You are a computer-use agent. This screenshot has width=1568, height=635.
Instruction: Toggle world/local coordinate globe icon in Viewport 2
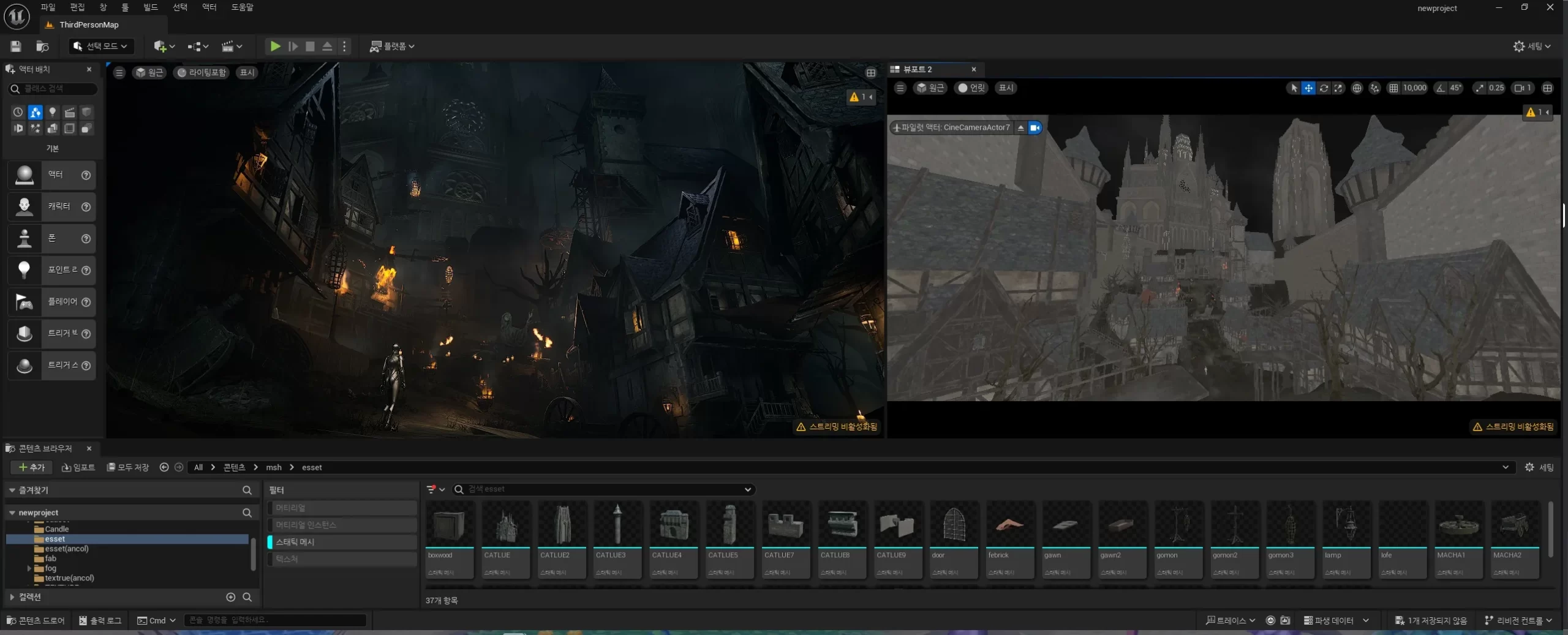point(1357,88)
